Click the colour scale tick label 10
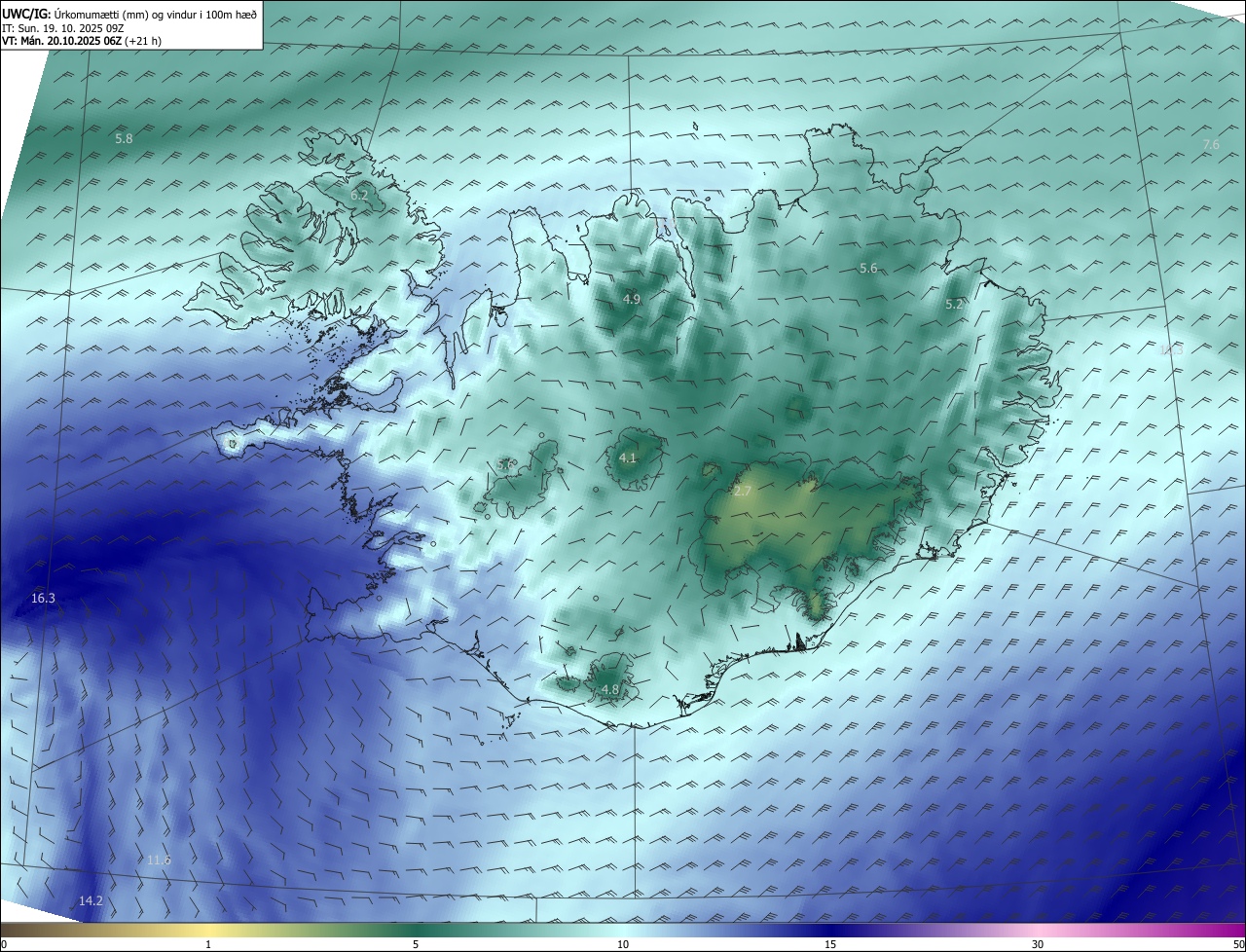The image size is (1246, 952). pyautogui.click(x=623, y=944)
